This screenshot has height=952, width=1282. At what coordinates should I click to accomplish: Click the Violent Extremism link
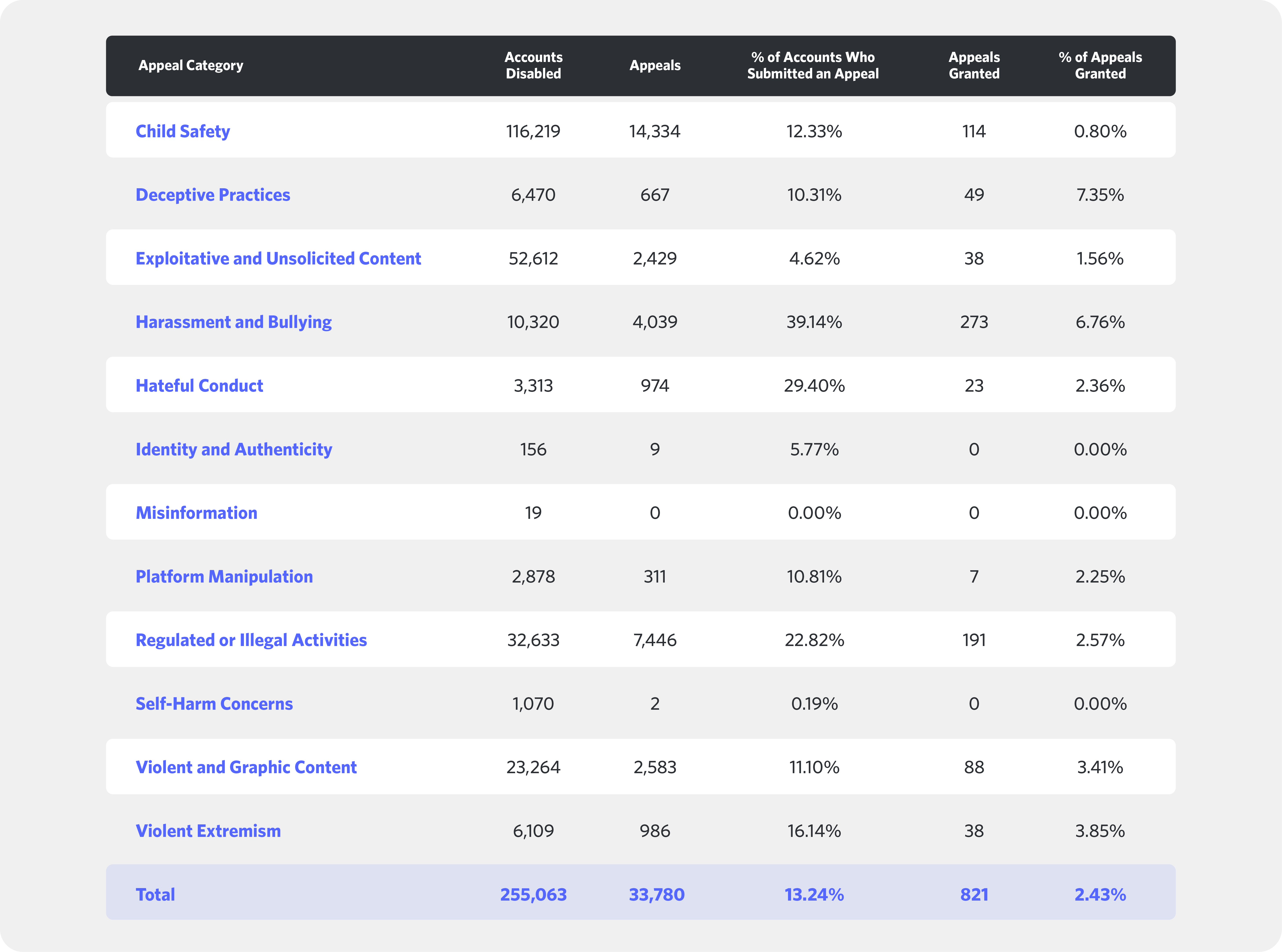208,831
